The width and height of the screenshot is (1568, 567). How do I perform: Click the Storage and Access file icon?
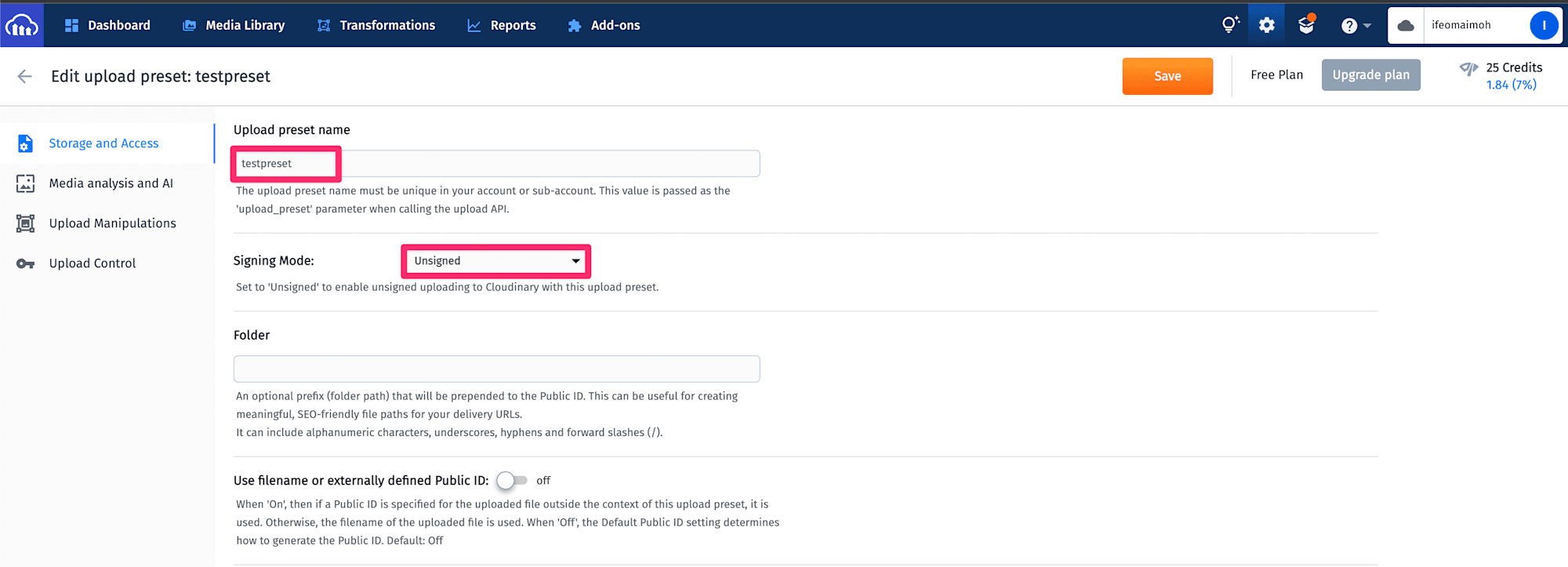25,144
